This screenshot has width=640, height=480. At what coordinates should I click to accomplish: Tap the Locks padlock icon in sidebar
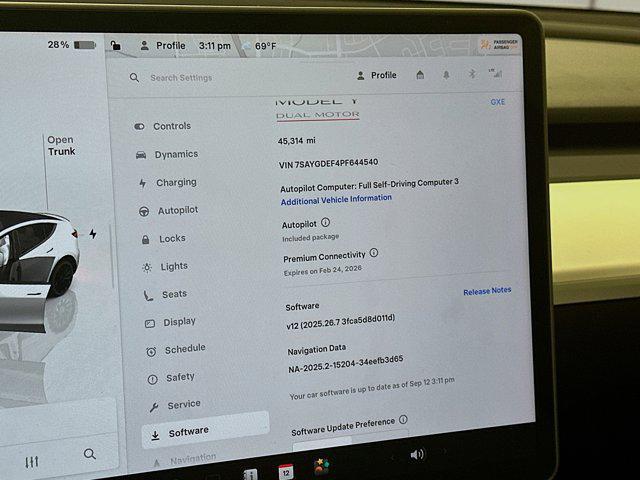click(145, 240)
